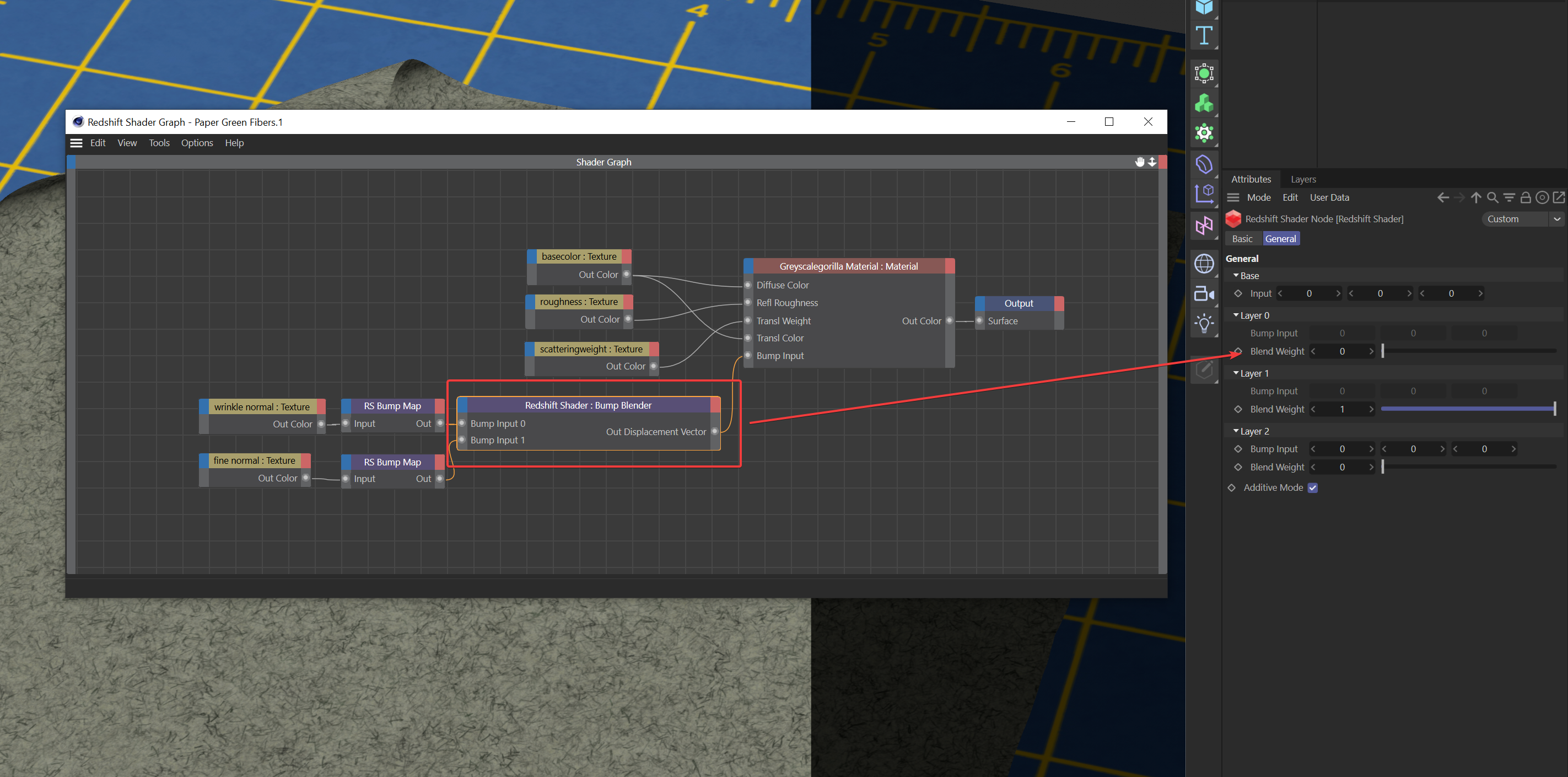Viewport: 1568px width, 777px height.
Task: Toggle Additive Mode keyframe diamond
Action: (x=1231, y=487)
